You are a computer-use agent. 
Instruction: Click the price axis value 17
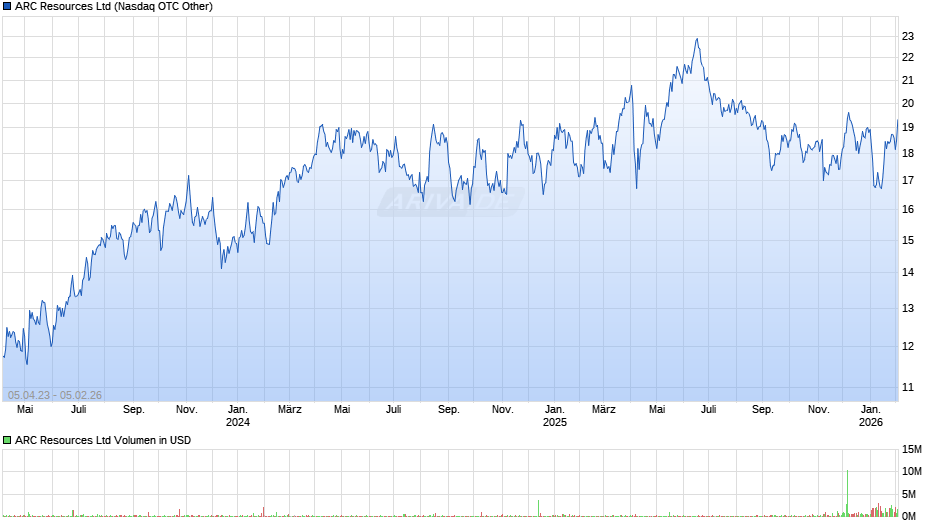(908, 180)
